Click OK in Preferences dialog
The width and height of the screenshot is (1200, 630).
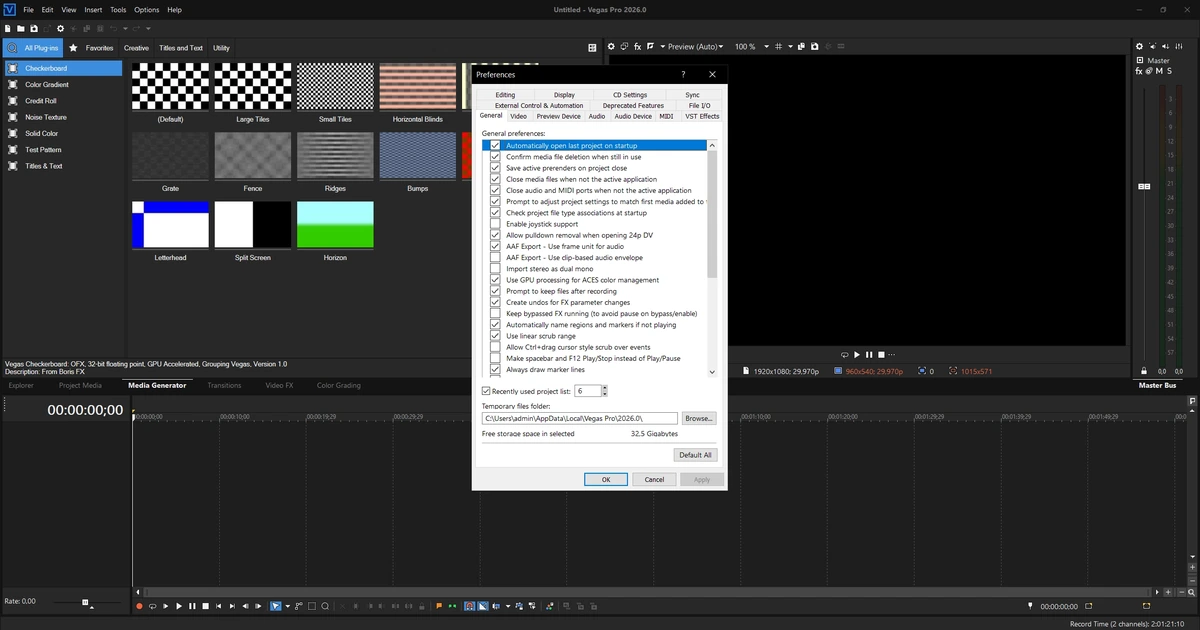[606, 479]
